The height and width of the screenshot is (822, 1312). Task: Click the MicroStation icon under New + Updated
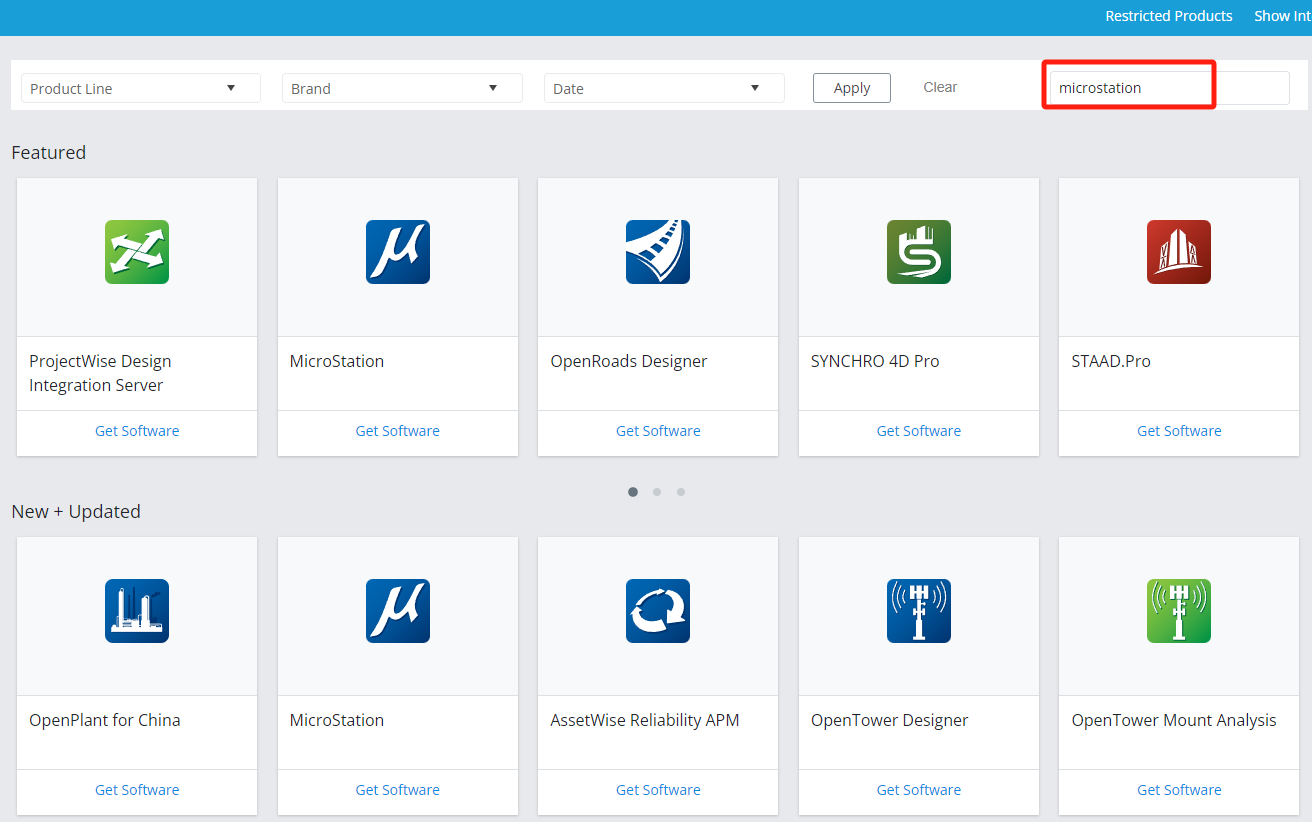398,611
